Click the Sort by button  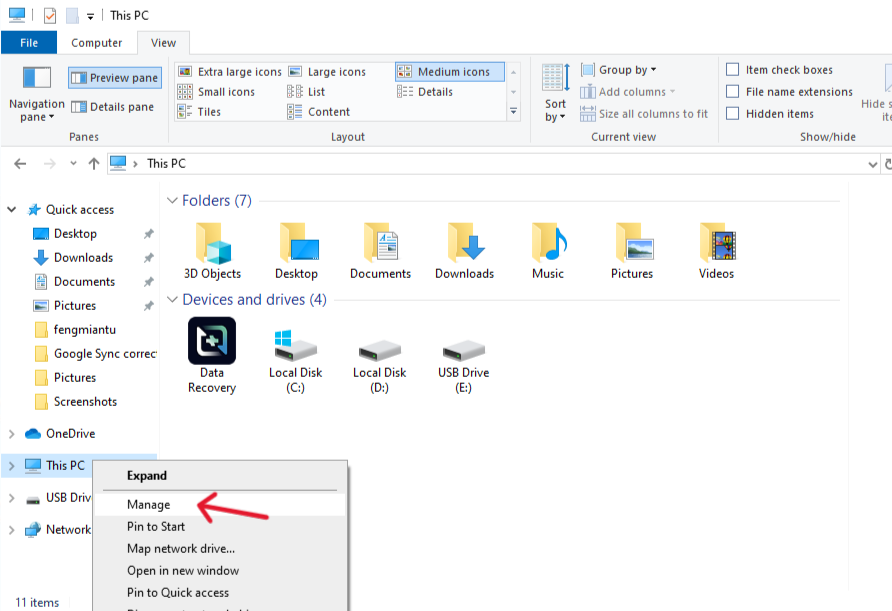554,90
